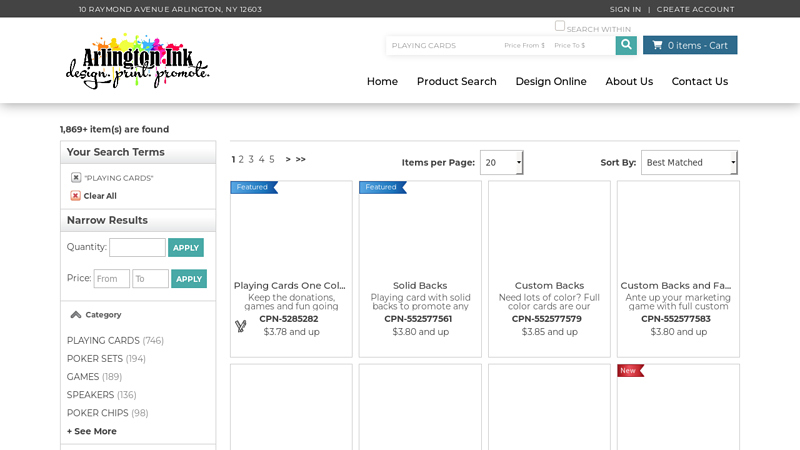
Task: Click the Create Account link
Action: [695, 9]
